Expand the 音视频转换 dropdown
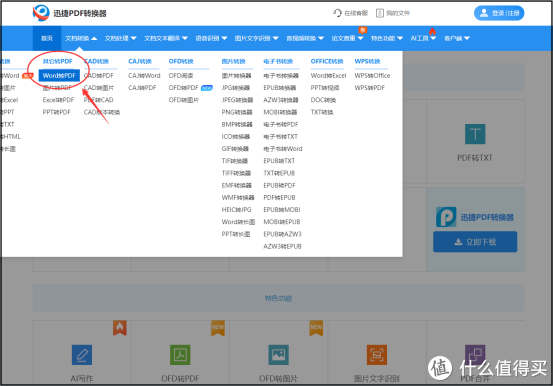The height and width of the screenshot is (386, 553). 305,38
